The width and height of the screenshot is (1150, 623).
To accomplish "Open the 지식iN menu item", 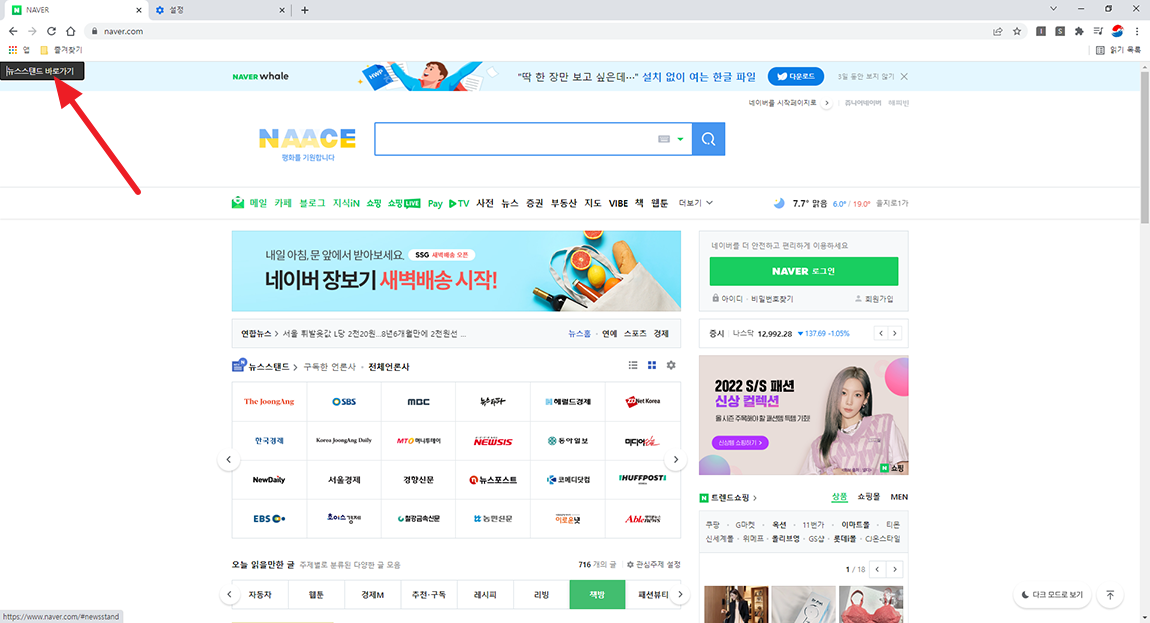I will 346,203.
